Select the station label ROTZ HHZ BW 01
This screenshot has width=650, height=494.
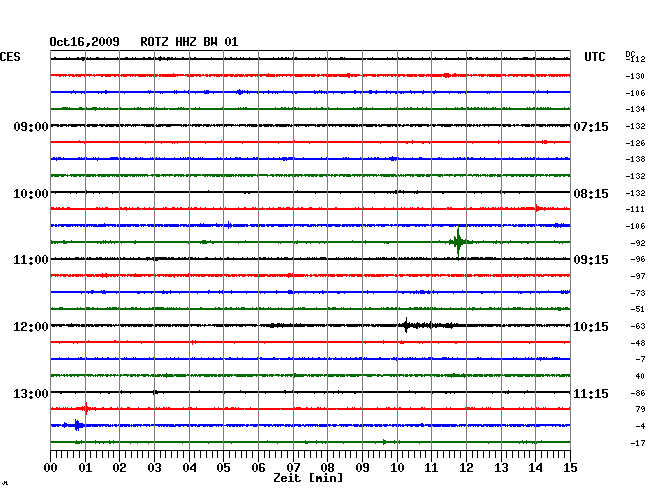click(189, 42)
